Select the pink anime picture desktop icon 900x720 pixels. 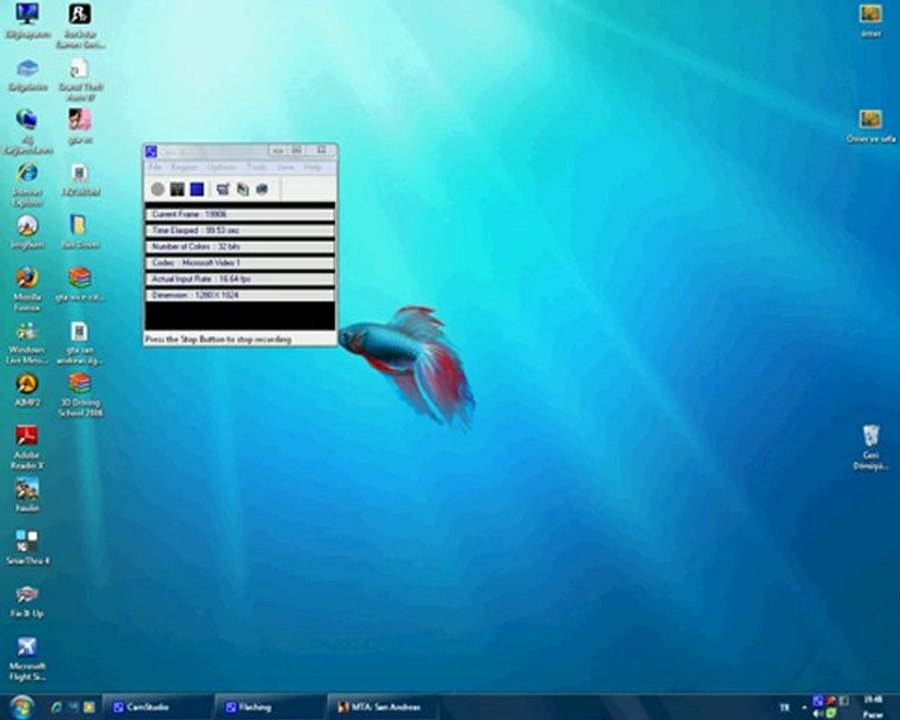(x=80, y=126)
